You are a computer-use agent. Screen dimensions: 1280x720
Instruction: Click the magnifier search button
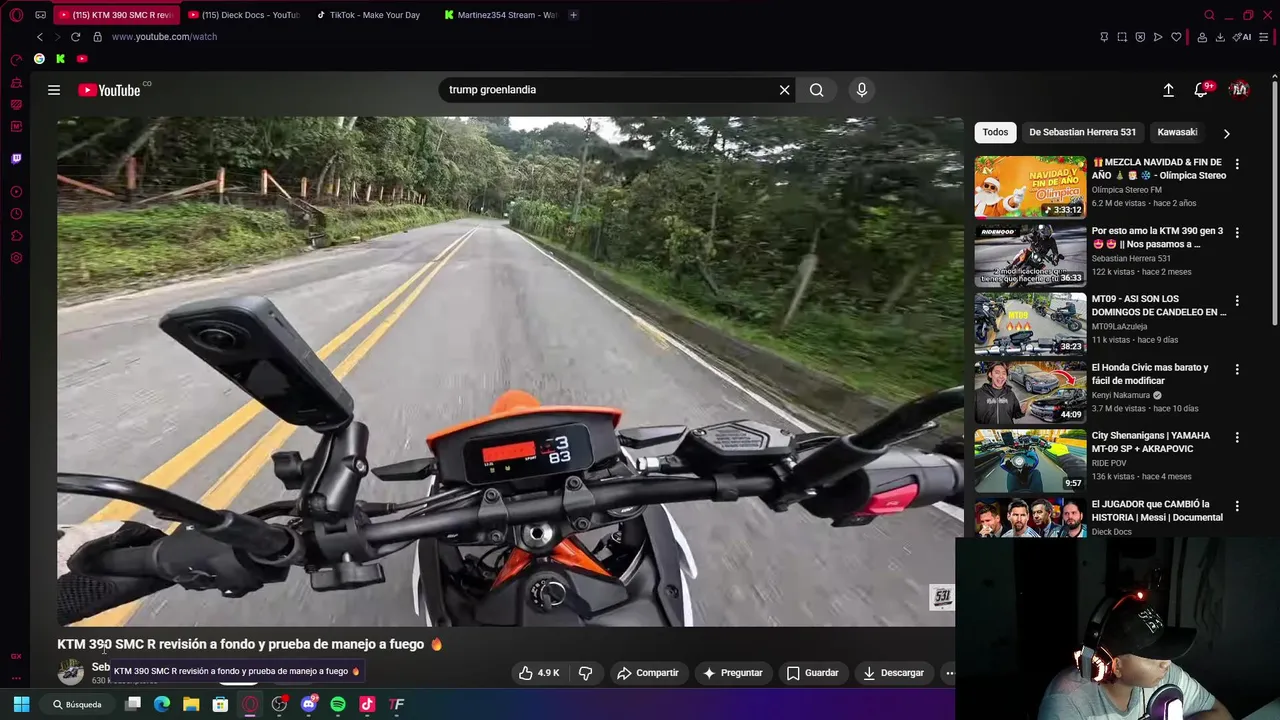817,90
